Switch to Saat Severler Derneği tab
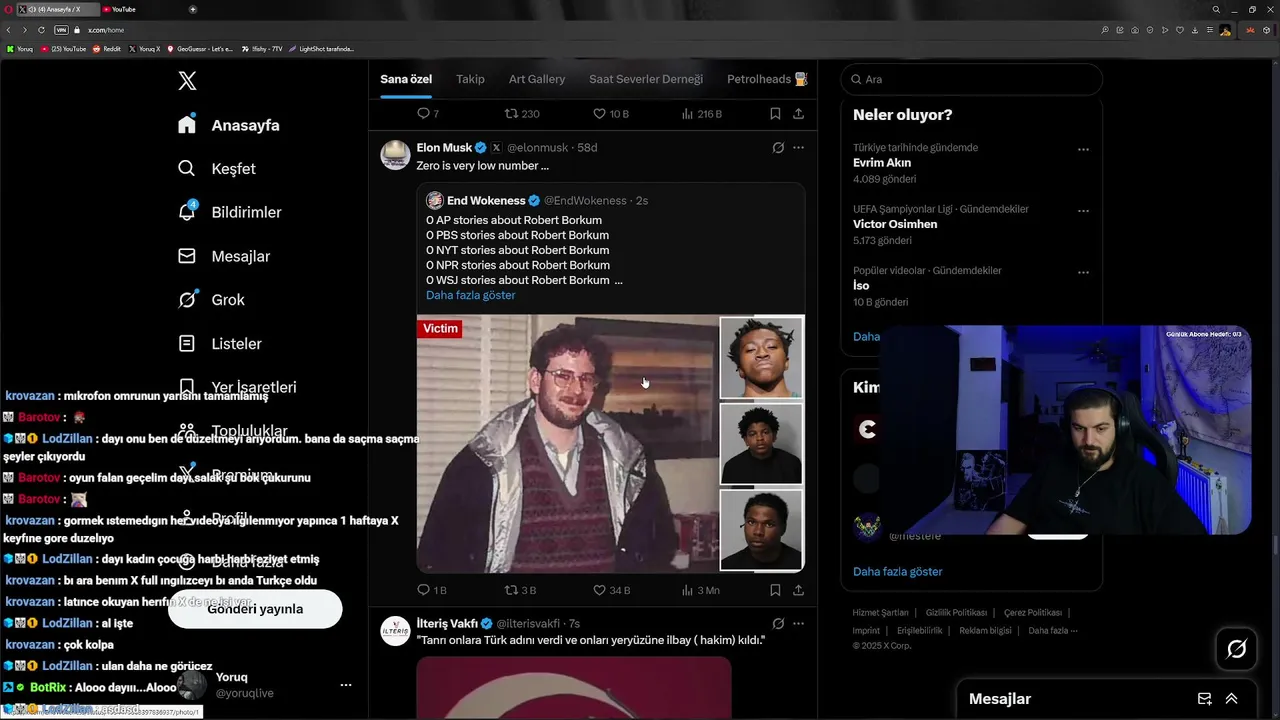 (x=646, y=79)
